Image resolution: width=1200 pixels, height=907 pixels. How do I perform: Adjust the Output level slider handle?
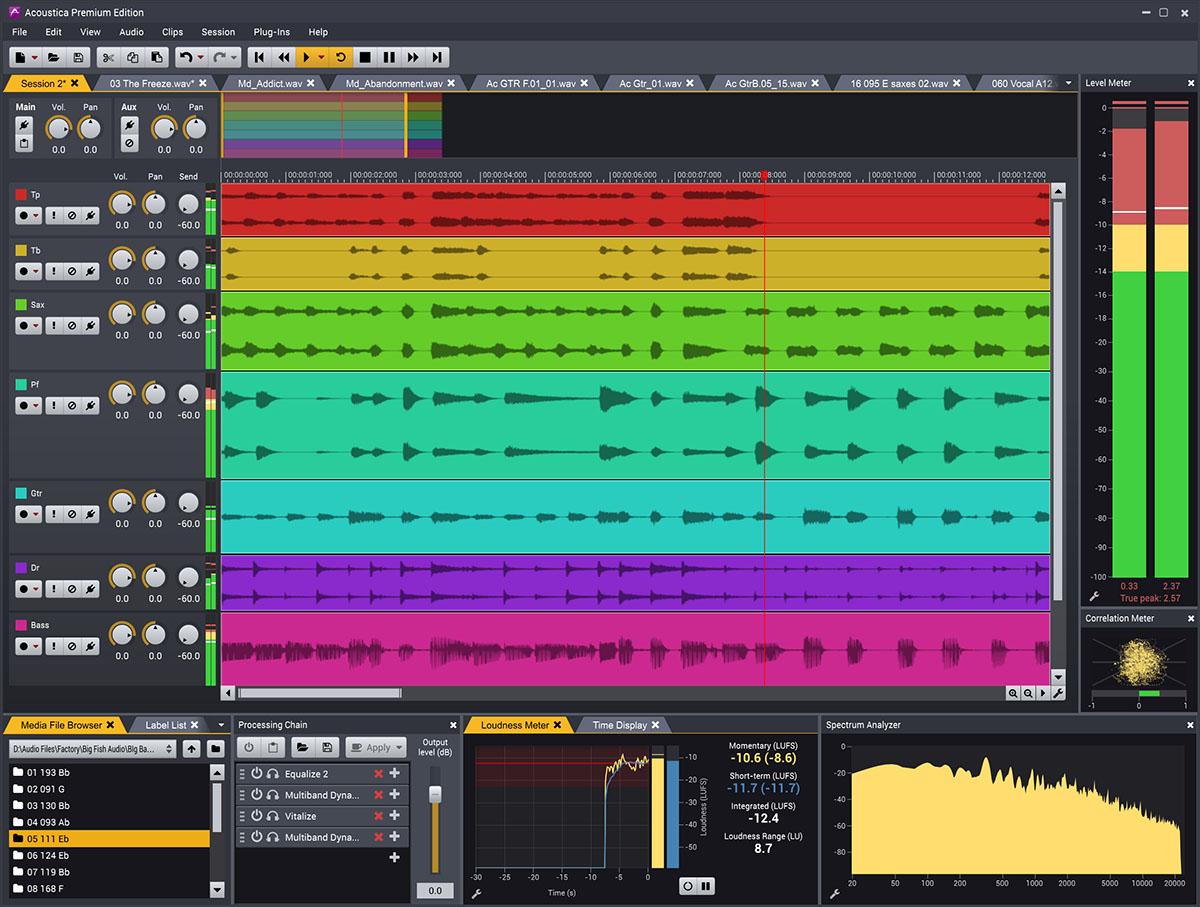[434, 793]
